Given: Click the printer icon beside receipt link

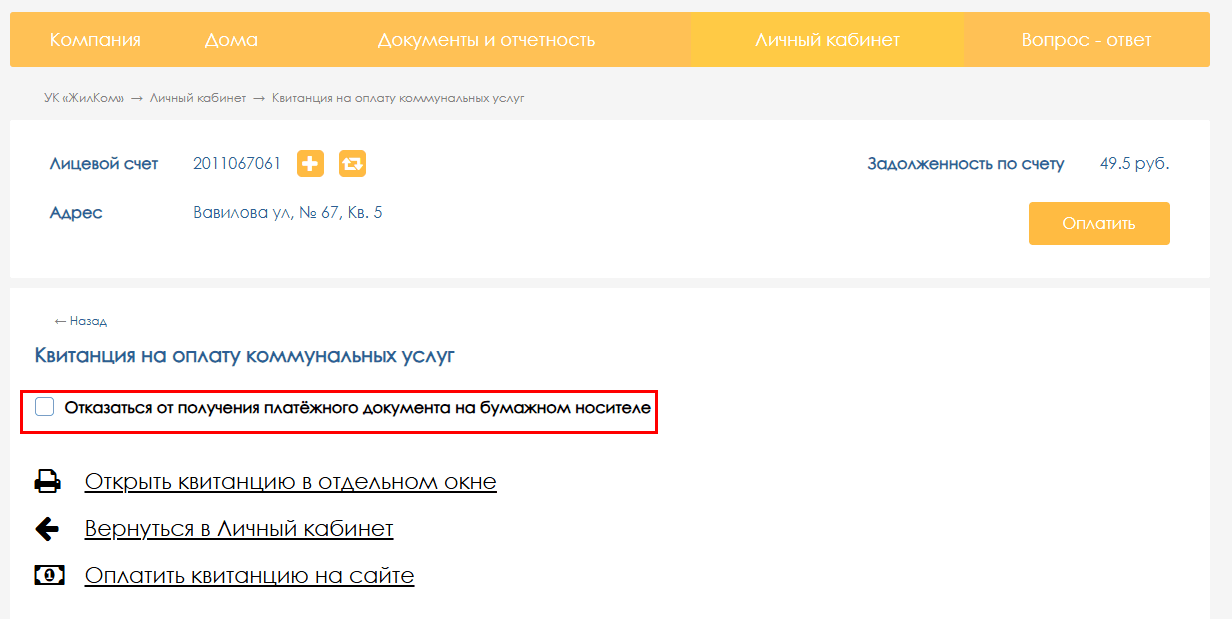Looking at the screenshot, I should (x=48, y=482).
